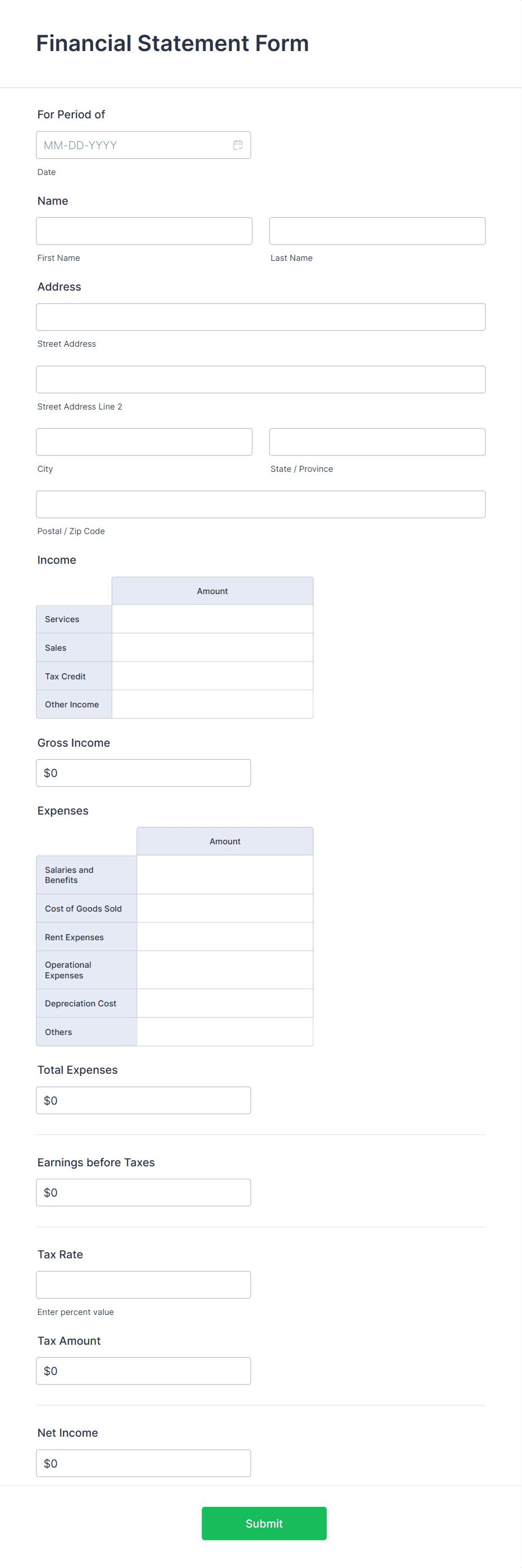Click the Postal / Zip Code field
Image resolution: width=522 pixels, height=1568 pixels.
(260, 503)
